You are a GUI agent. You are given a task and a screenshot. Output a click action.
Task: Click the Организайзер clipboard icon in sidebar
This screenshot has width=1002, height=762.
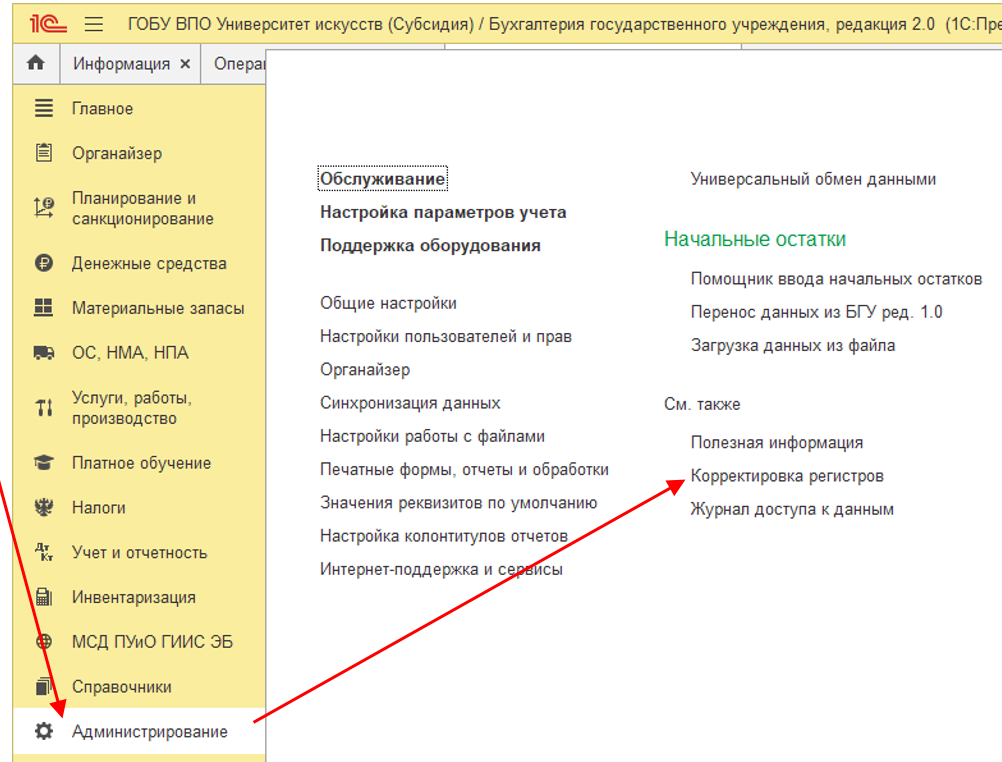tap(43, 153)
